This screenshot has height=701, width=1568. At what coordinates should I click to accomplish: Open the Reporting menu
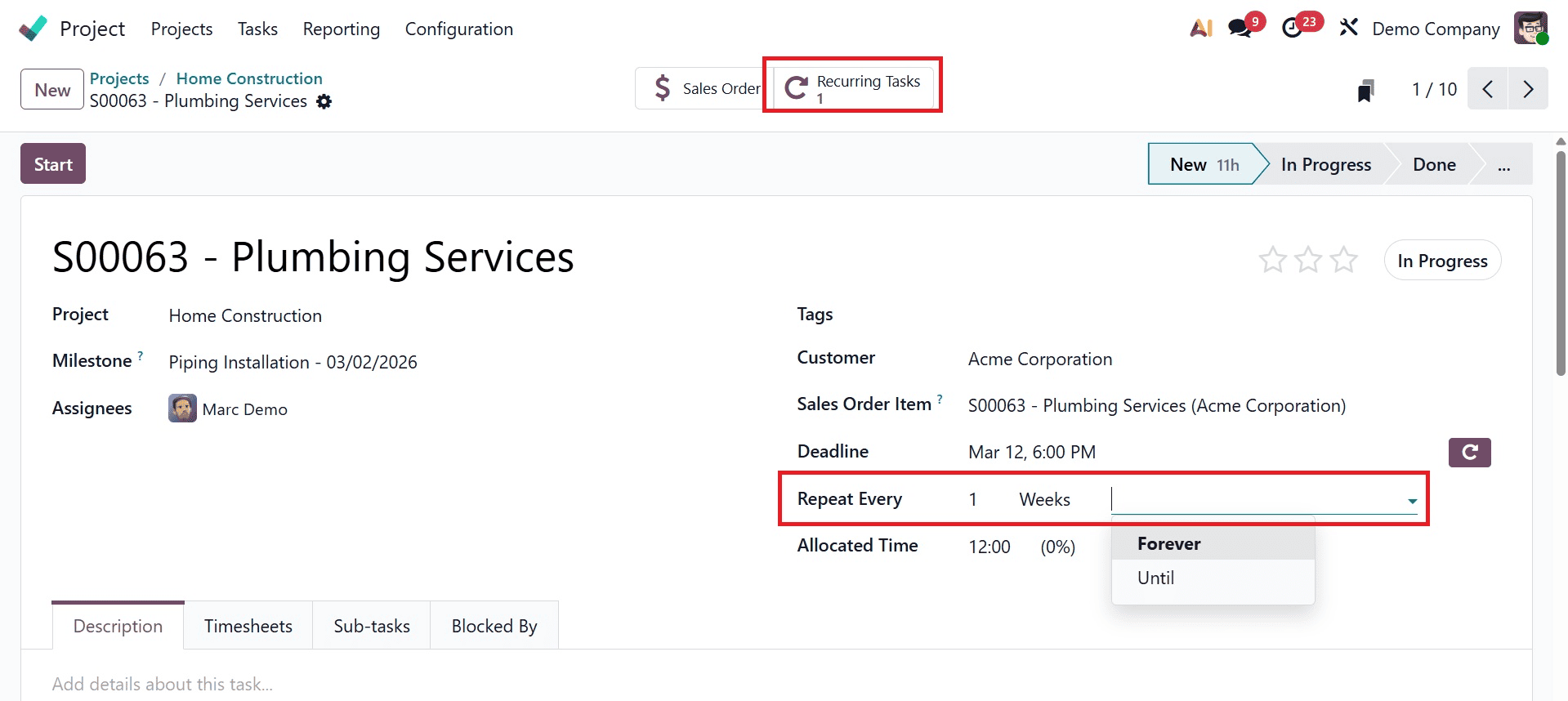[x=342, y=29]
